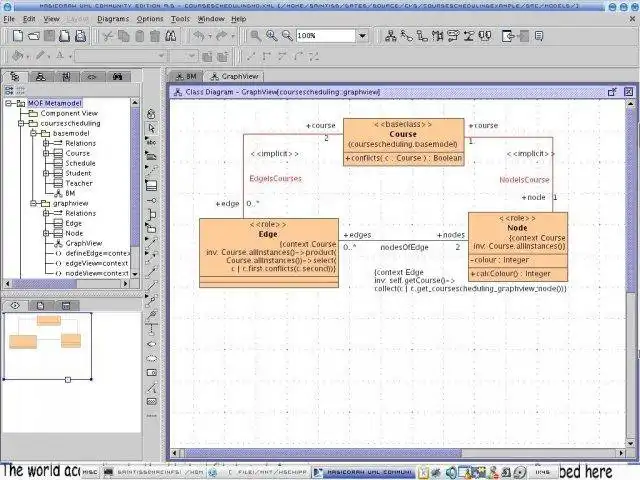Click the Zoom In magnifier icon
Viewport: 640px width, 480px height.
(x=271, y=36)
